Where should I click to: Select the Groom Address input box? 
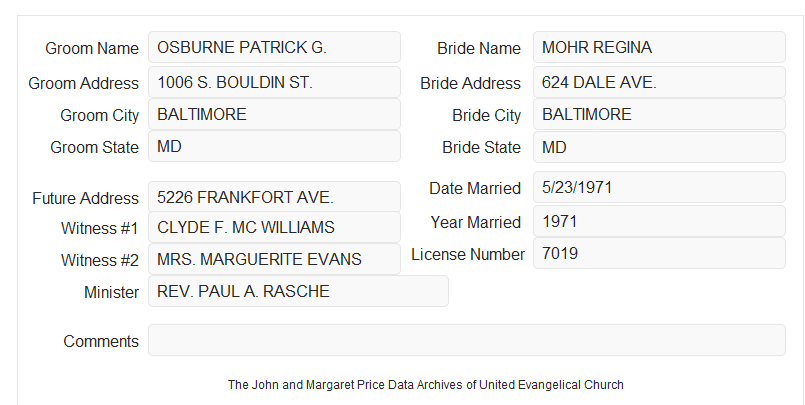[274, 82]
